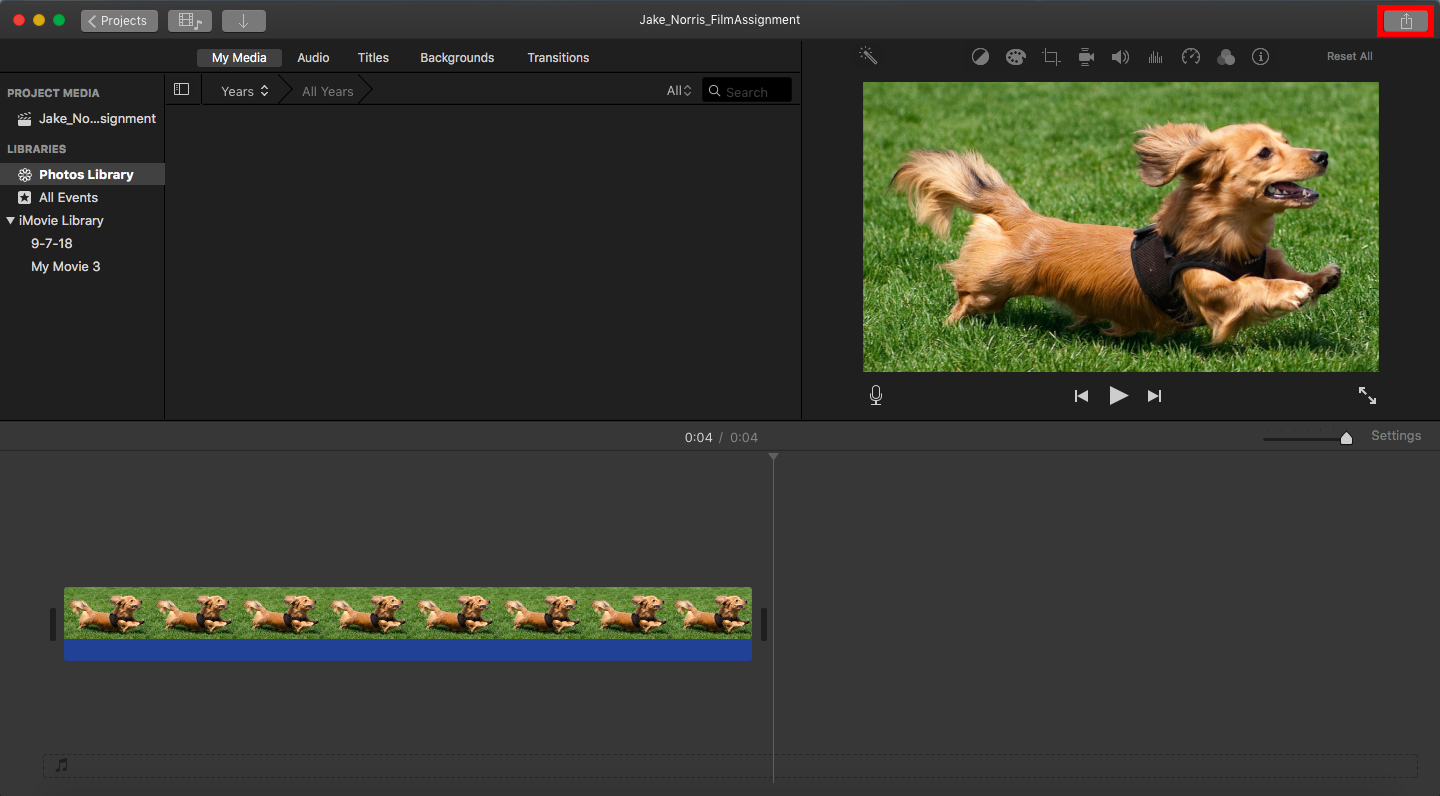Open the volume adjustment tool

pos(1120,57)
